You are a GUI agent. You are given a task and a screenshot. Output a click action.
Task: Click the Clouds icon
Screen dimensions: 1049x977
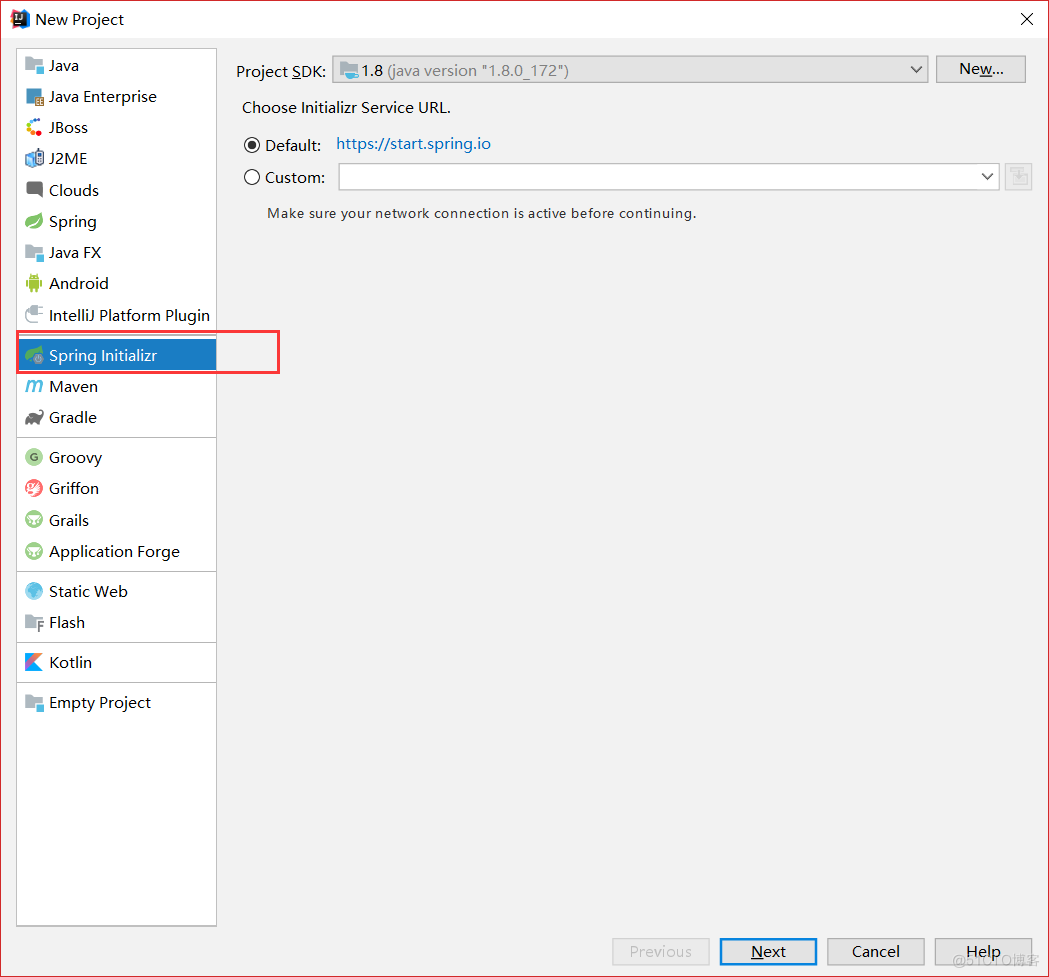coord(34,189)
